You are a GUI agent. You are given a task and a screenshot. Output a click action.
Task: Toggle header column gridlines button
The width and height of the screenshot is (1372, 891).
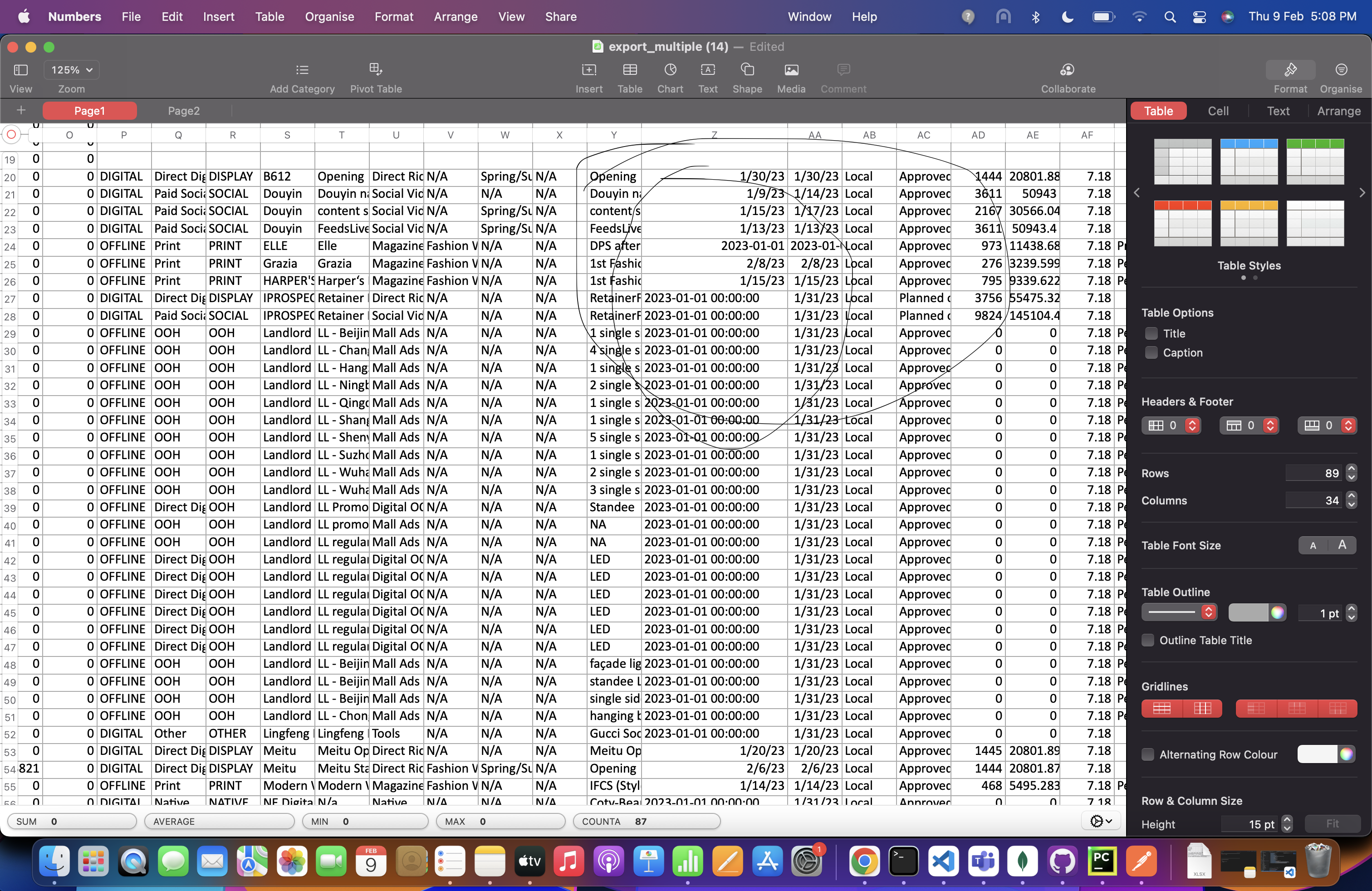[x=1255, y=708]
